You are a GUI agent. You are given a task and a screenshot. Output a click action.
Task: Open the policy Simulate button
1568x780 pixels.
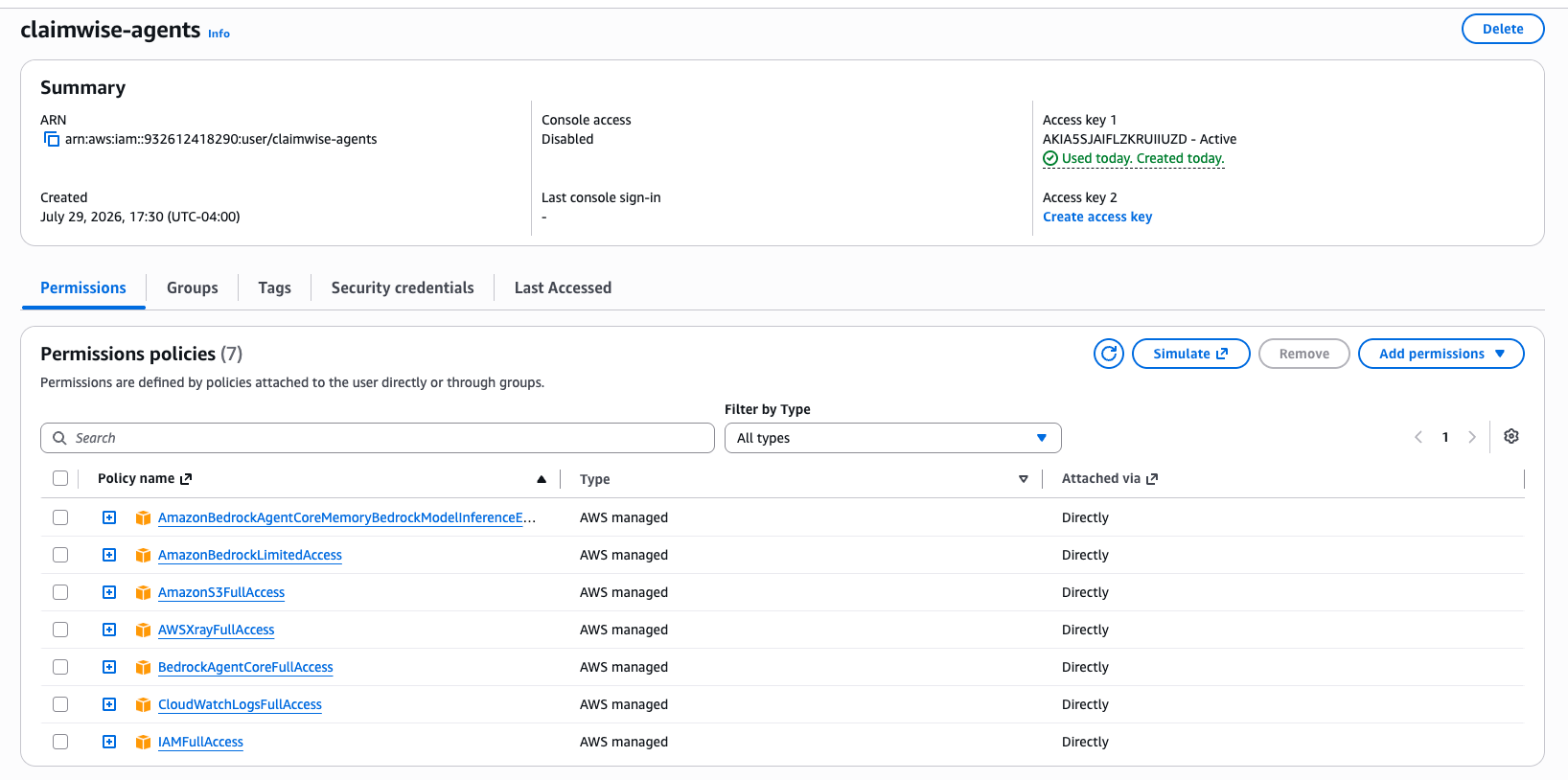tap(1191, 354)
